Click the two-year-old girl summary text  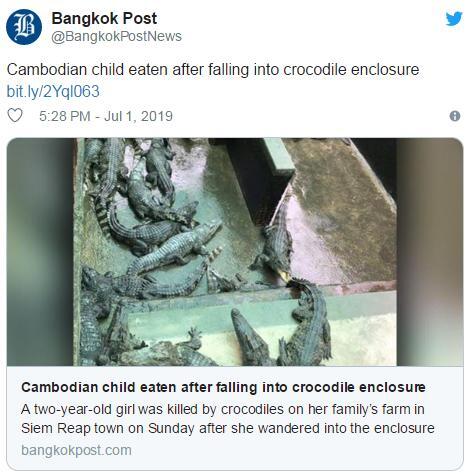[x=223, y=409]
